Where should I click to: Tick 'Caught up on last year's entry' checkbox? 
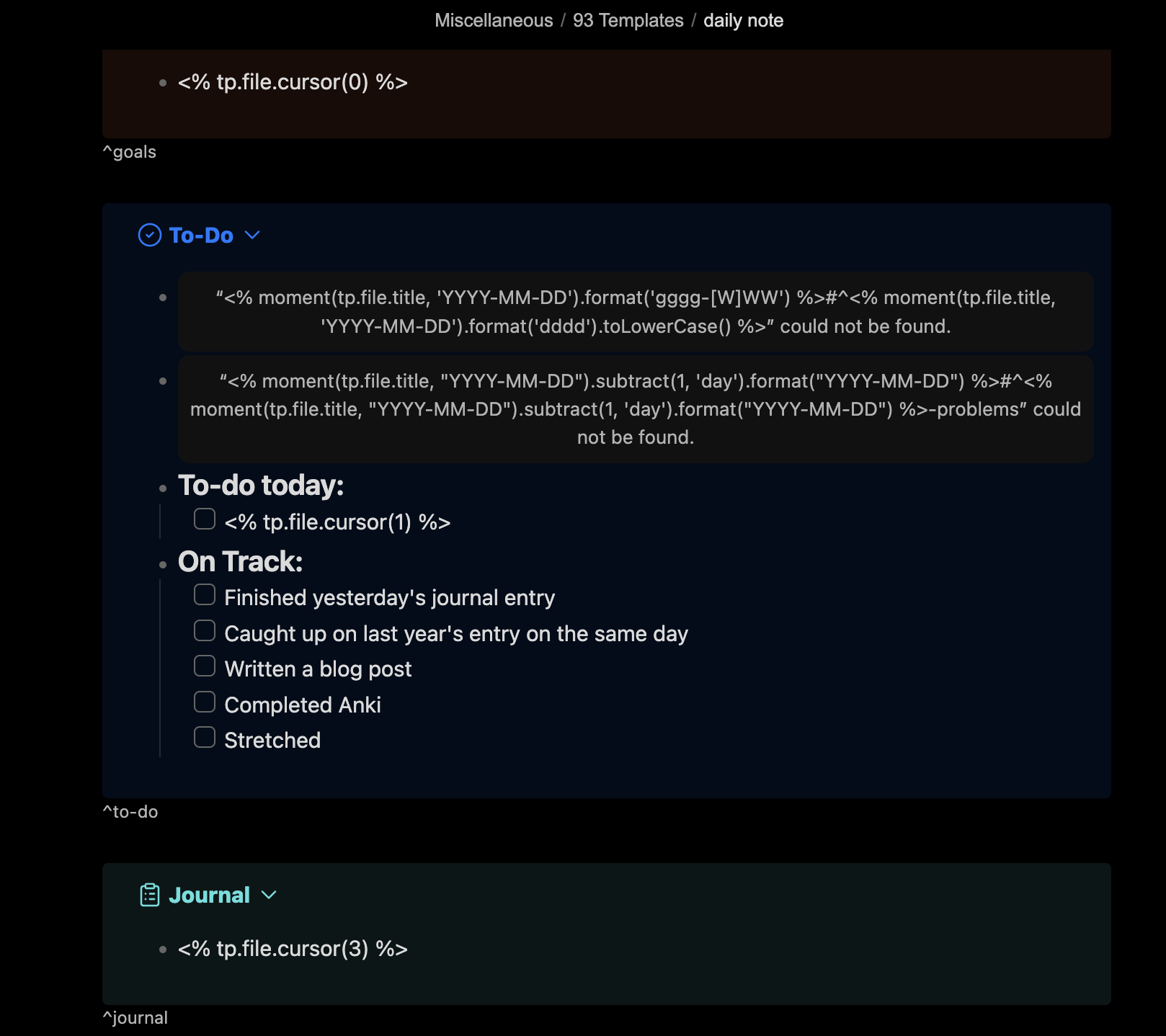205,631
